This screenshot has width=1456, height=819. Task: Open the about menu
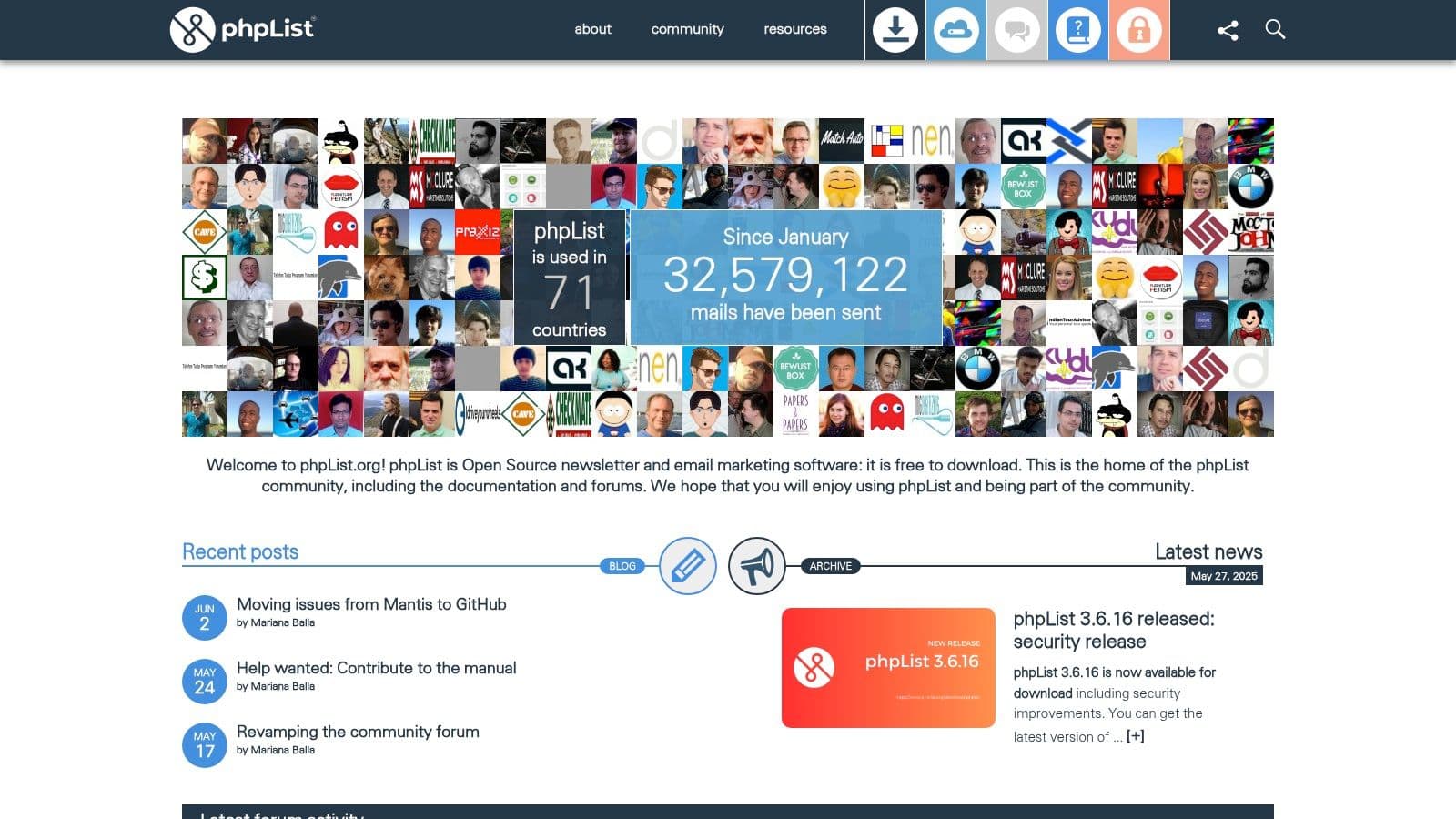[592, 29]
